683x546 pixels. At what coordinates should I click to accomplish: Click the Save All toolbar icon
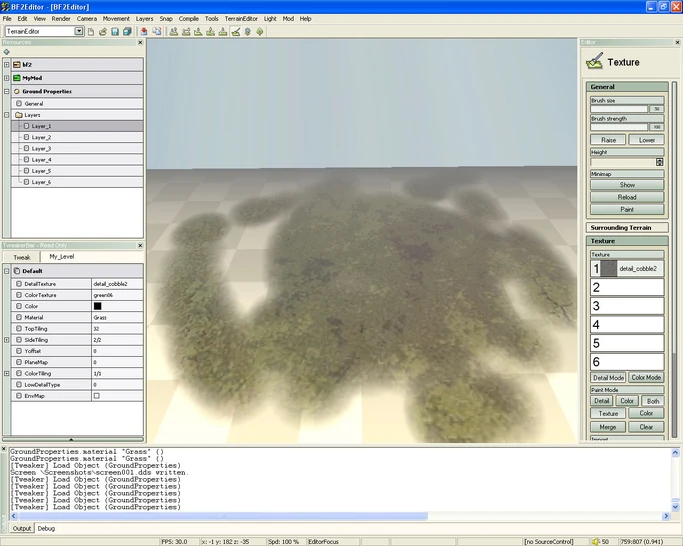pos(126,31)
